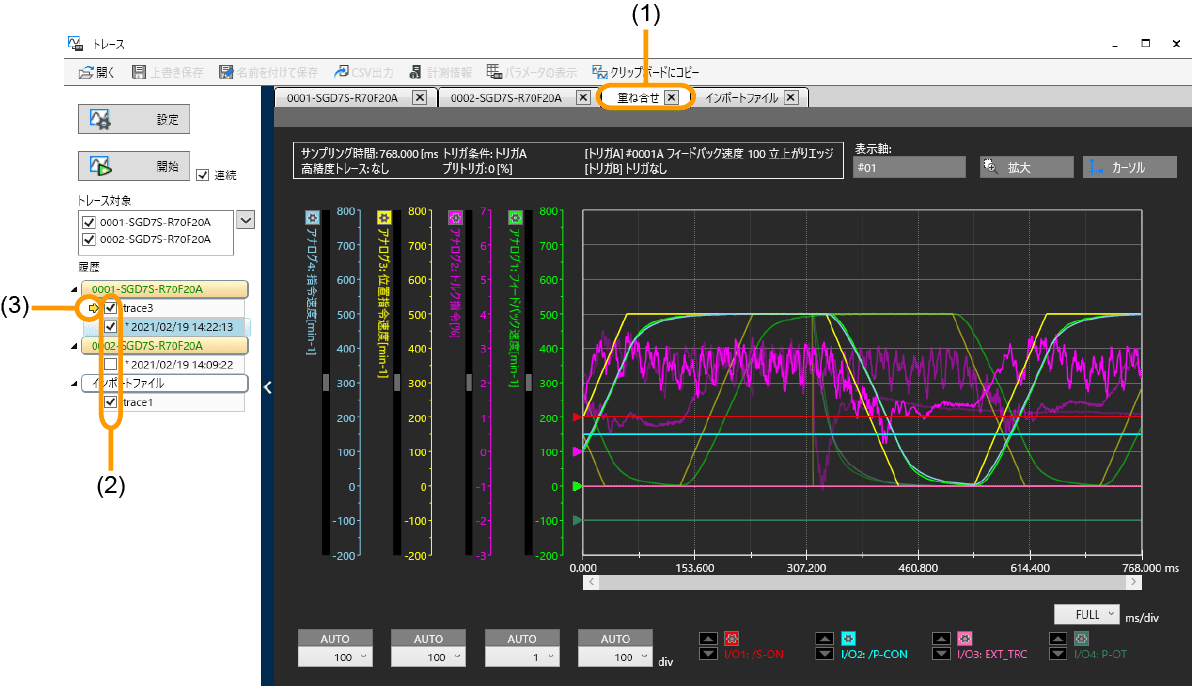Open the magenta アナログ2 トルク指令 axis settings
This screenshot has width=1192, height=686.
(456, 217)
